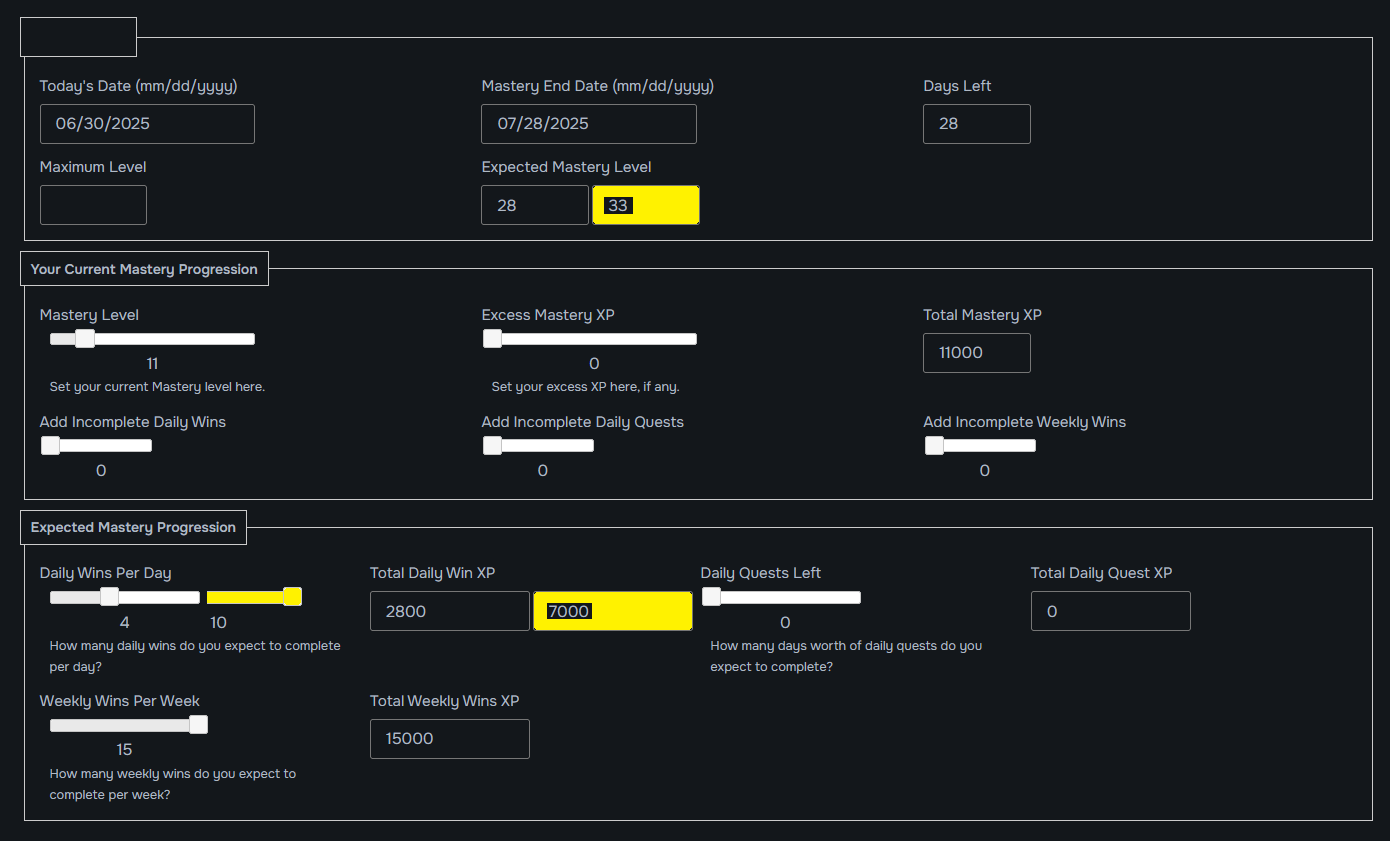Click the Total Daily Quest XP field
The height and width of the screenshot is (841, 1390).
[x=1111, y=611]
